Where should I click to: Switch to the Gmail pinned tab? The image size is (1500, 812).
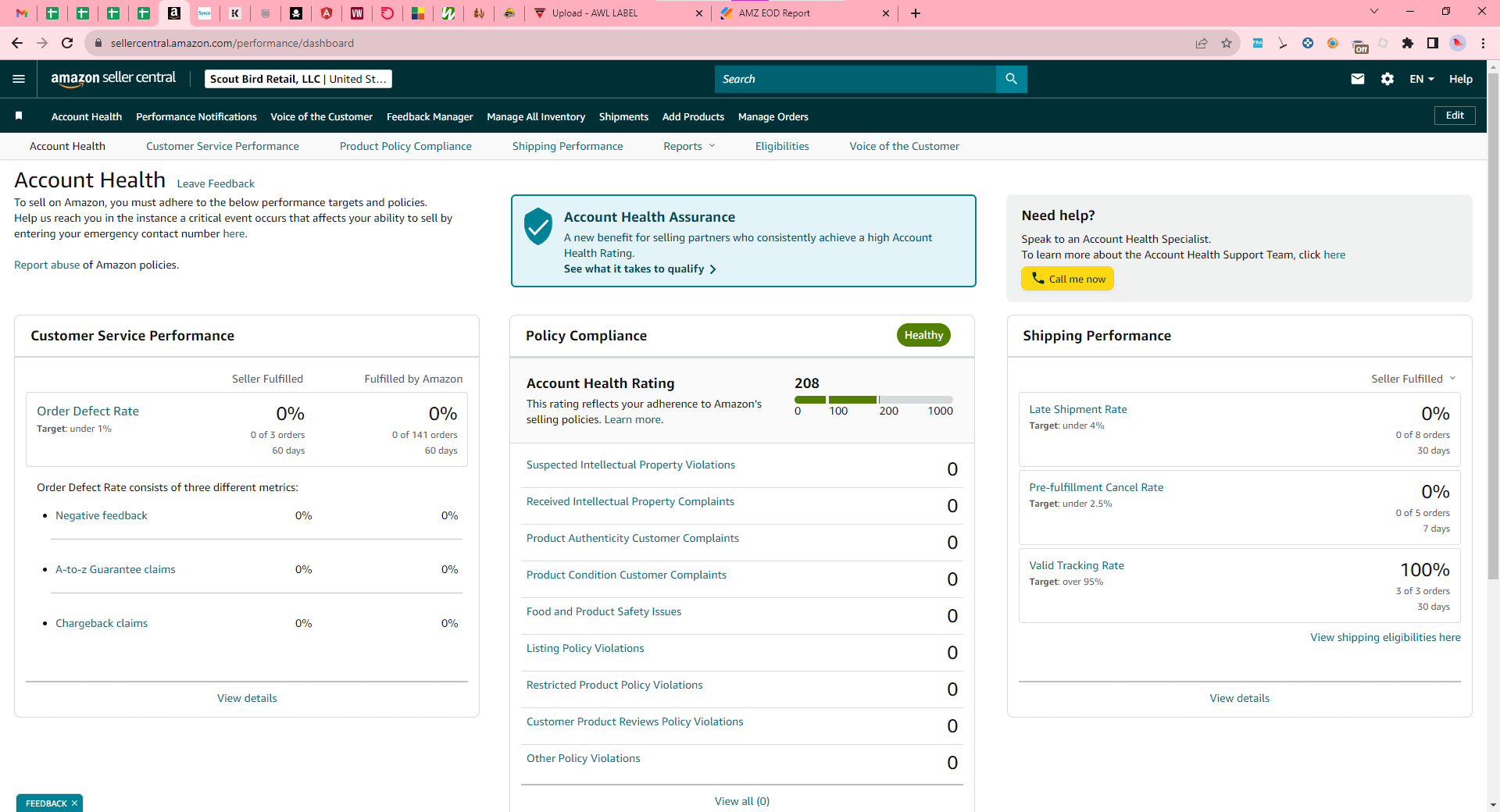click(x=22, y=13)
